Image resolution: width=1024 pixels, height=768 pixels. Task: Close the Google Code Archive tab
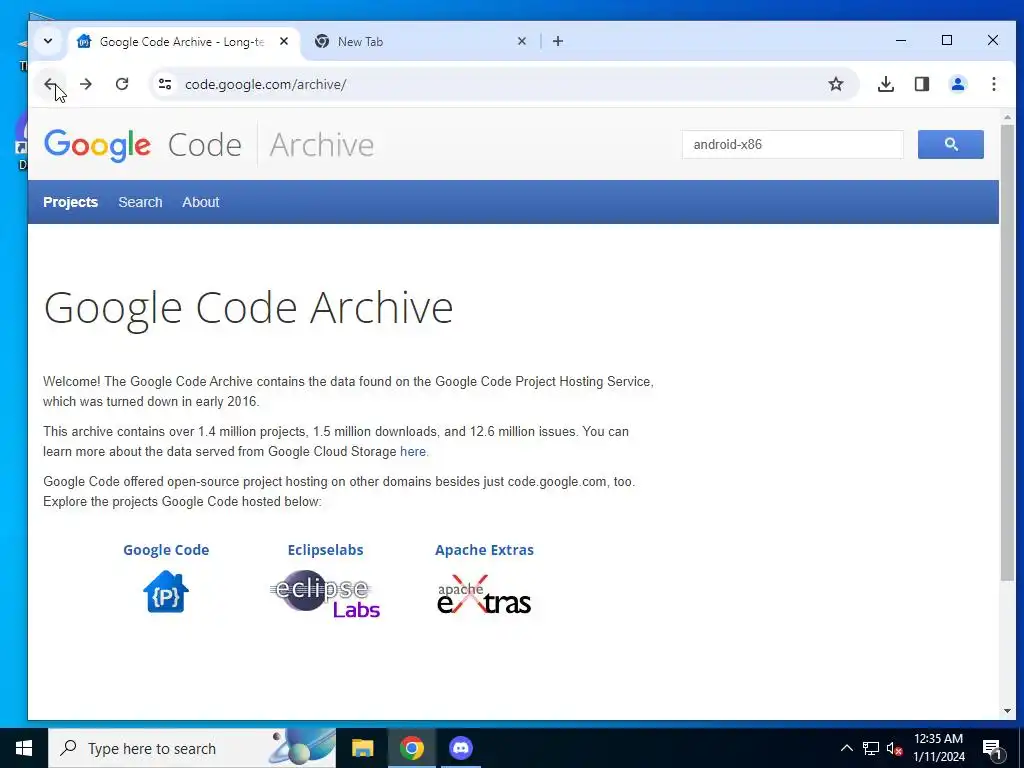[283, 41]
